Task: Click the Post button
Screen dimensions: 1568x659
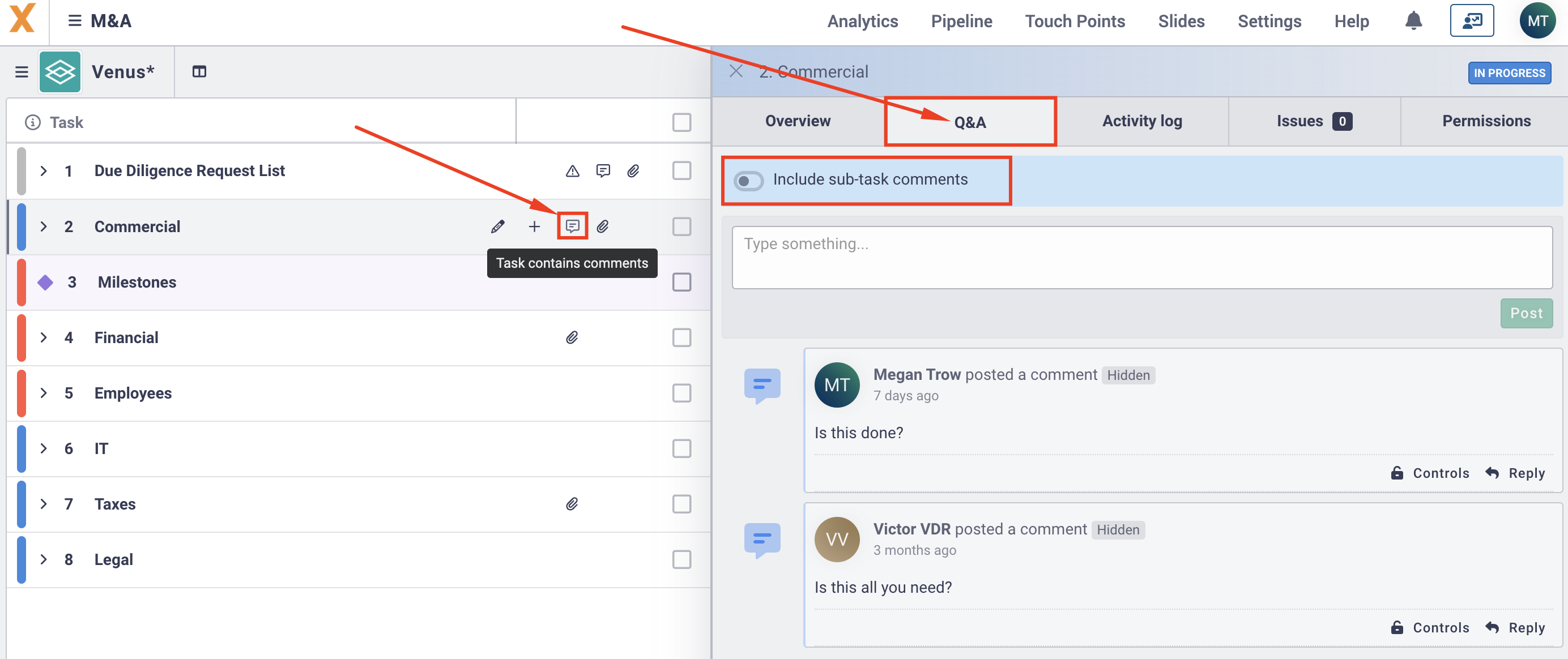Action: 1526,313
